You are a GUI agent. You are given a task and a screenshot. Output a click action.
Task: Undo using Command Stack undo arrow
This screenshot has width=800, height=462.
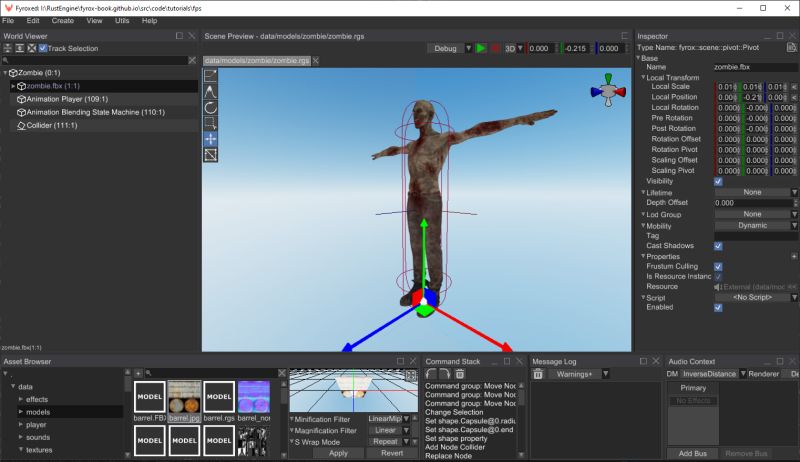[x=431, y=374]
